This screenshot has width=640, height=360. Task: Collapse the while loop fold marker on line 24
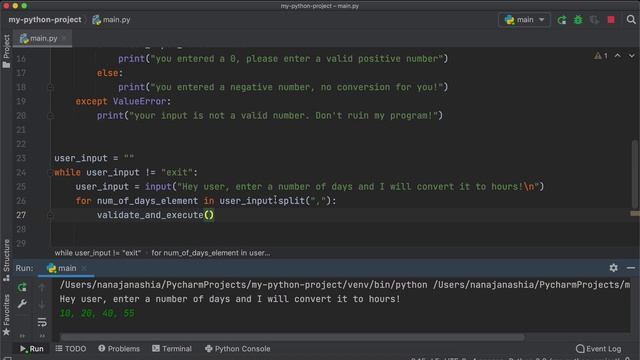pyautogui.click(x=51, y=173)
